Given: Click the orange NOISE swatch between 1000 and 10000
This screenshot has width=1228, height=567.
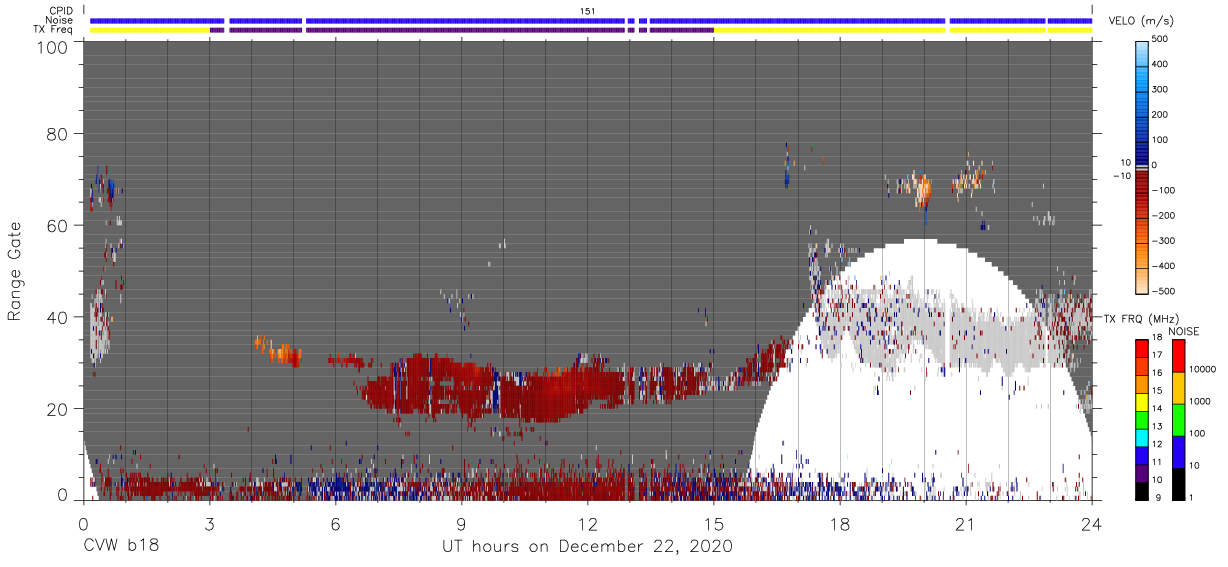Looking at the screenshot, I should pyautogui.click(x=1179, y=388).
